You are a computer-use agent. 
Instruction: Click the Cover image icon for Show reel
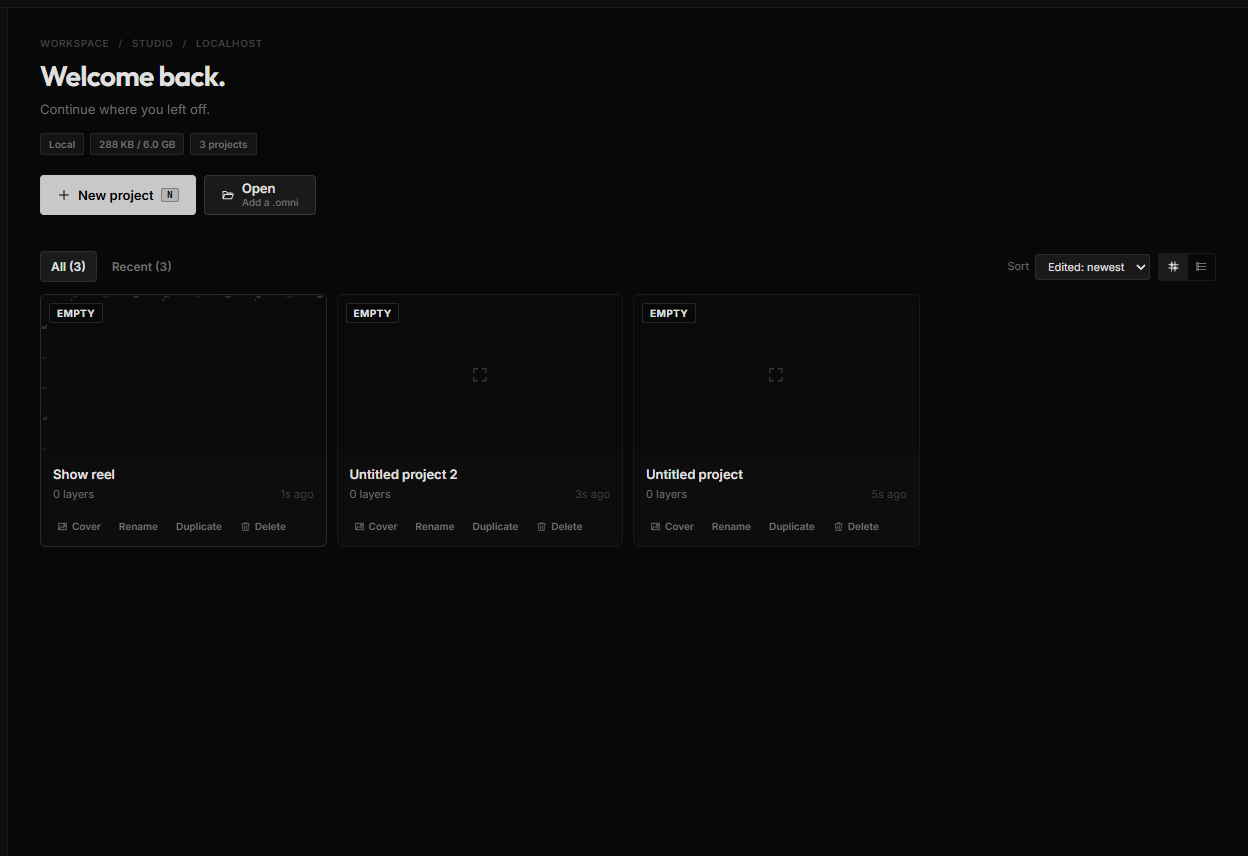(x=62, y=527)
